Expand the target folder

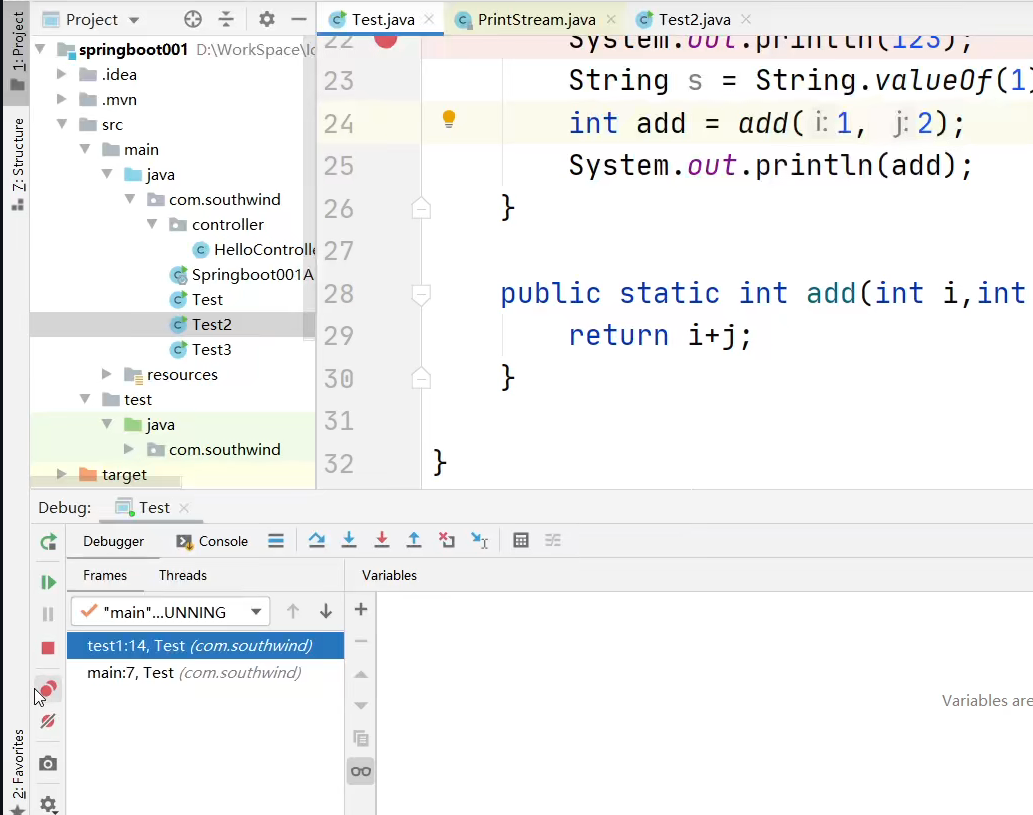pos(62,474)
